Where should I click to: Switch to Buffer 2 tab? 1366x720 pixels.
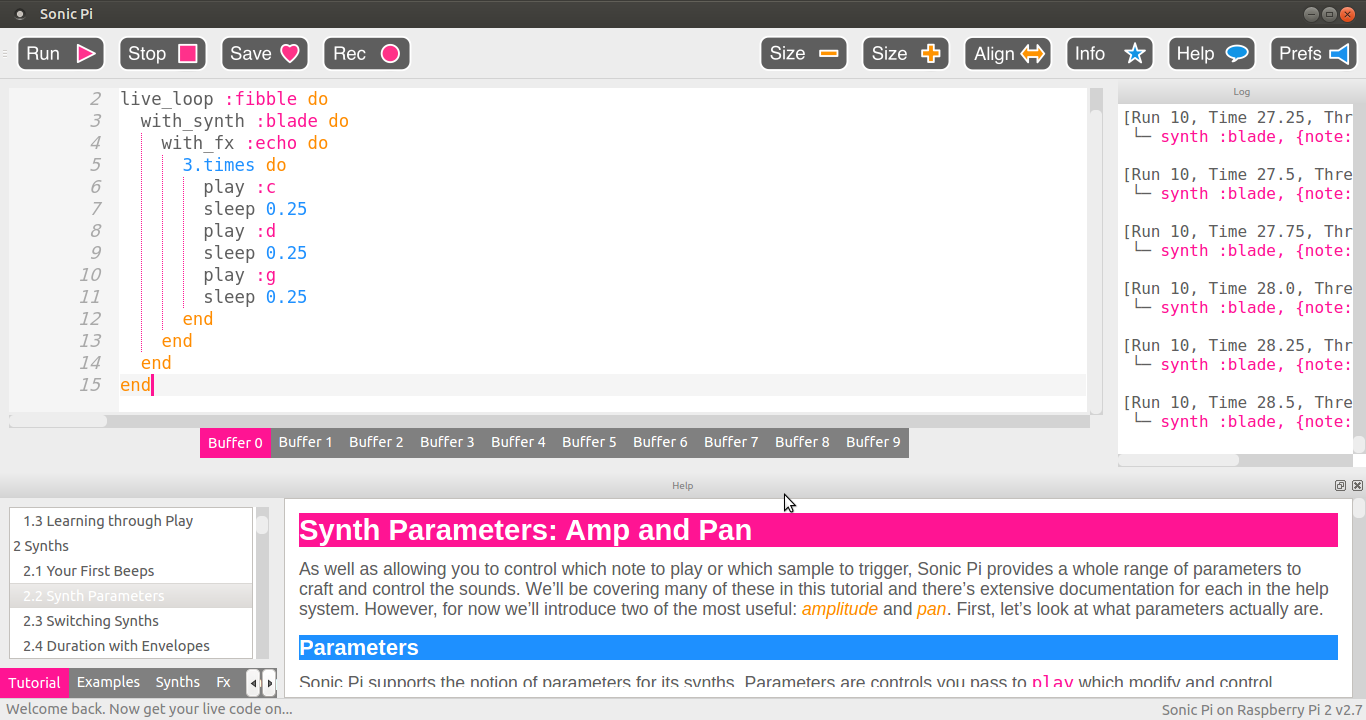(x=376, y=443)
